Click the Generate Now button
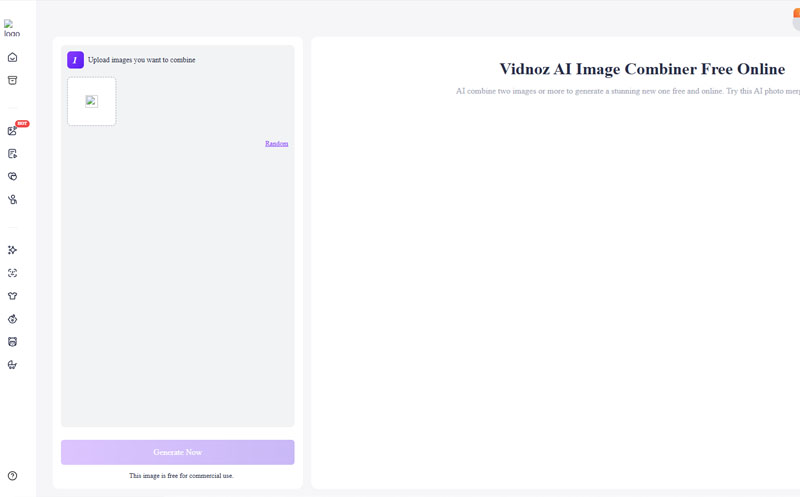This screenshot has height=497, width=800. 178,452
